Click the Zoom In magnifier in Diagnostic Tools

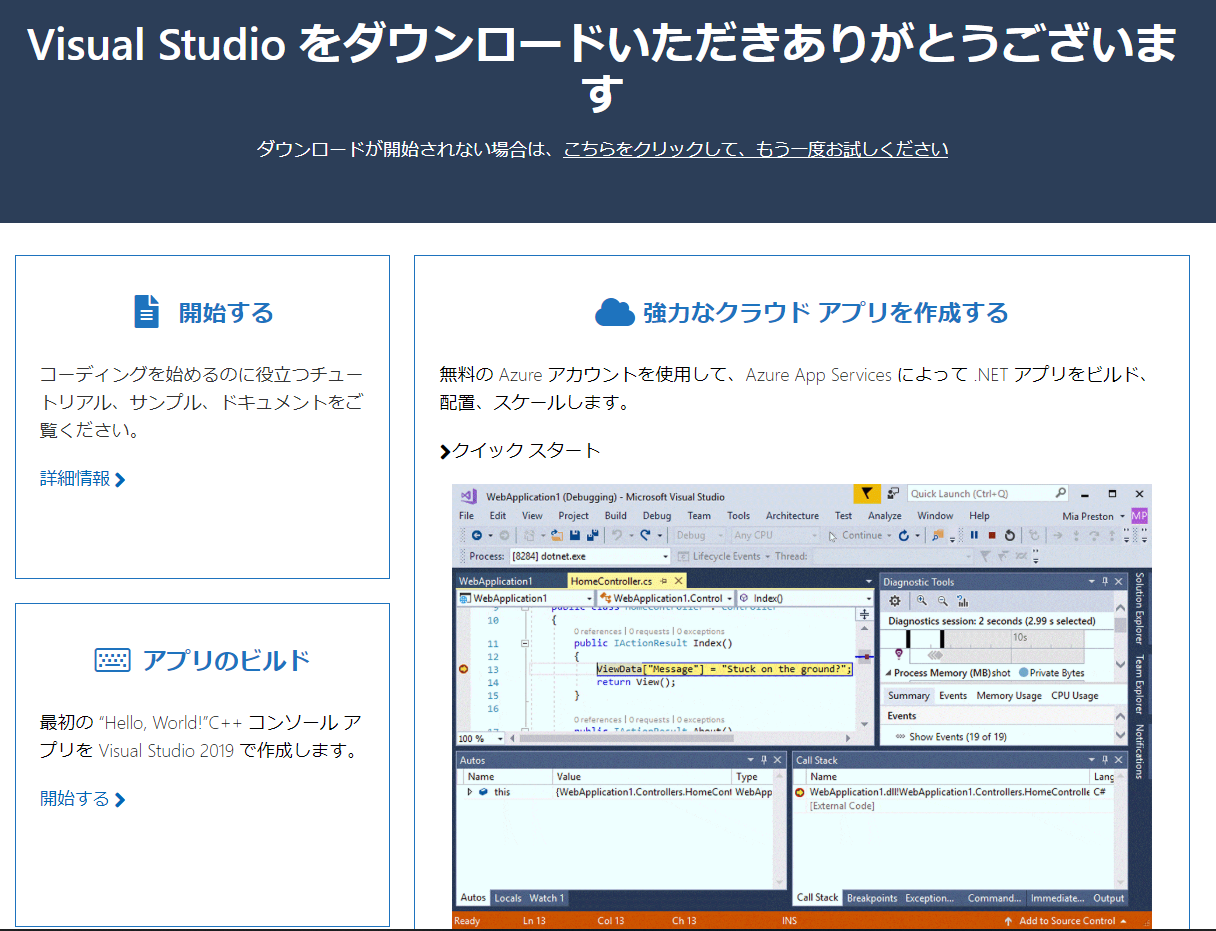pos(921,601)
